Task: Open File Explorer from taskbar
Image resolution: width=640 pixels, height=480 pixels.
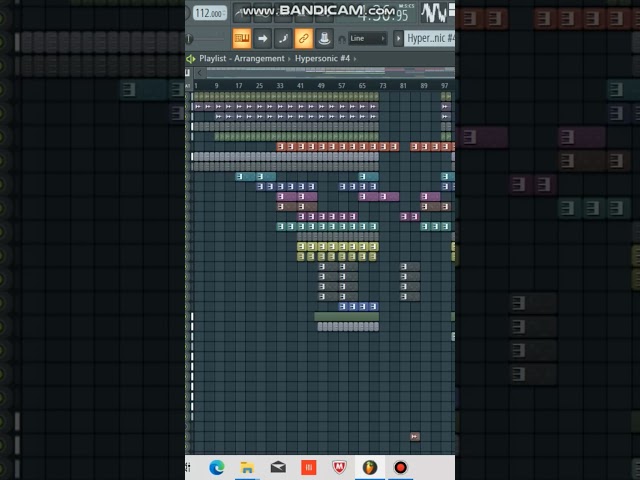Action: pyautogui.click(x=247, y=467)
